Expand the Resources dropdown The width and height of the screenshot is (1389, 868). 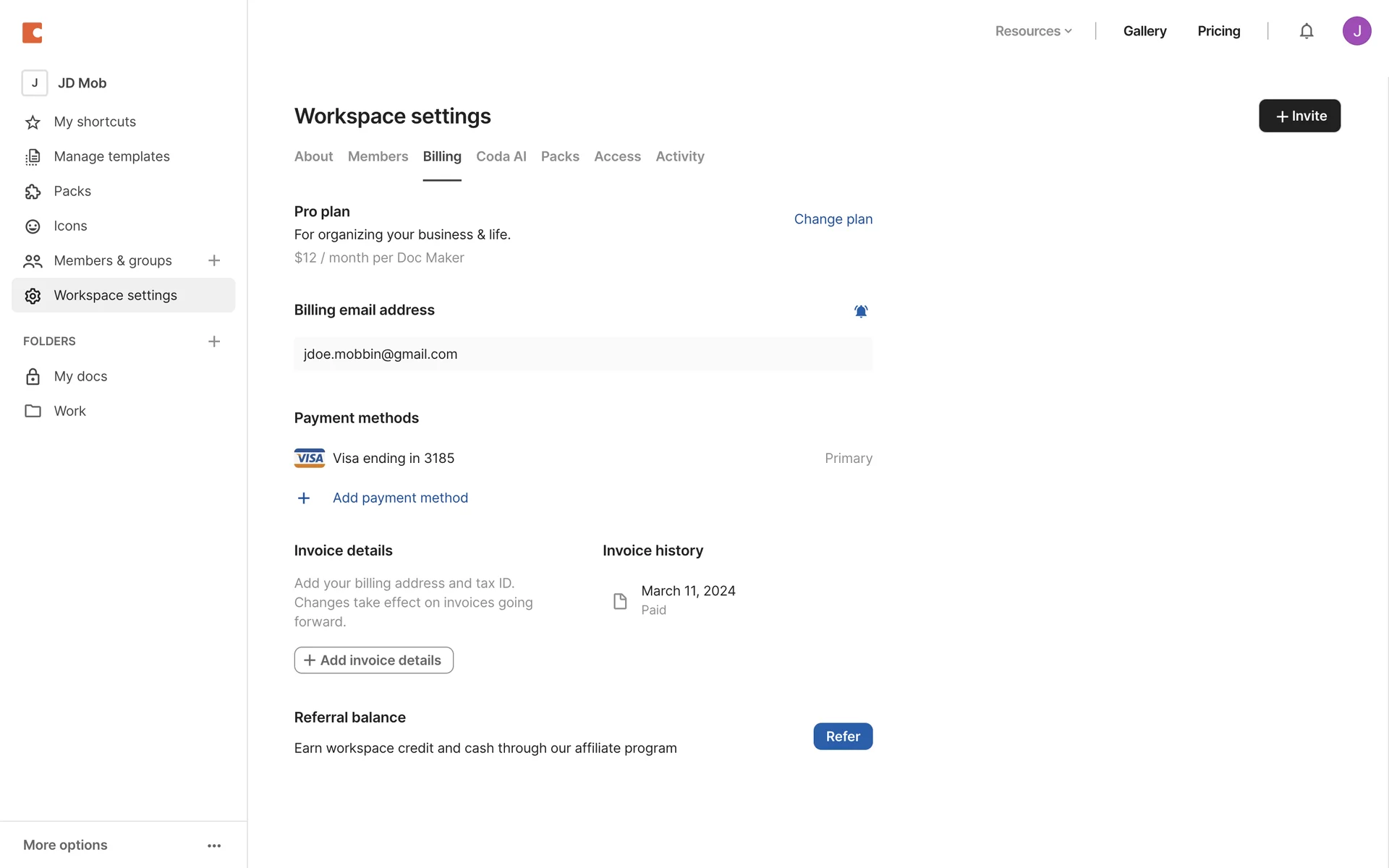1033,31
